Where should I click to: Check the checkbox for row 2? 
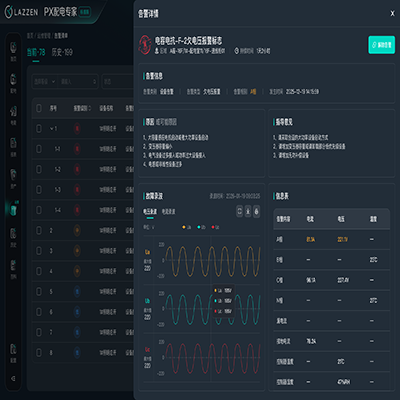[39, 230]
